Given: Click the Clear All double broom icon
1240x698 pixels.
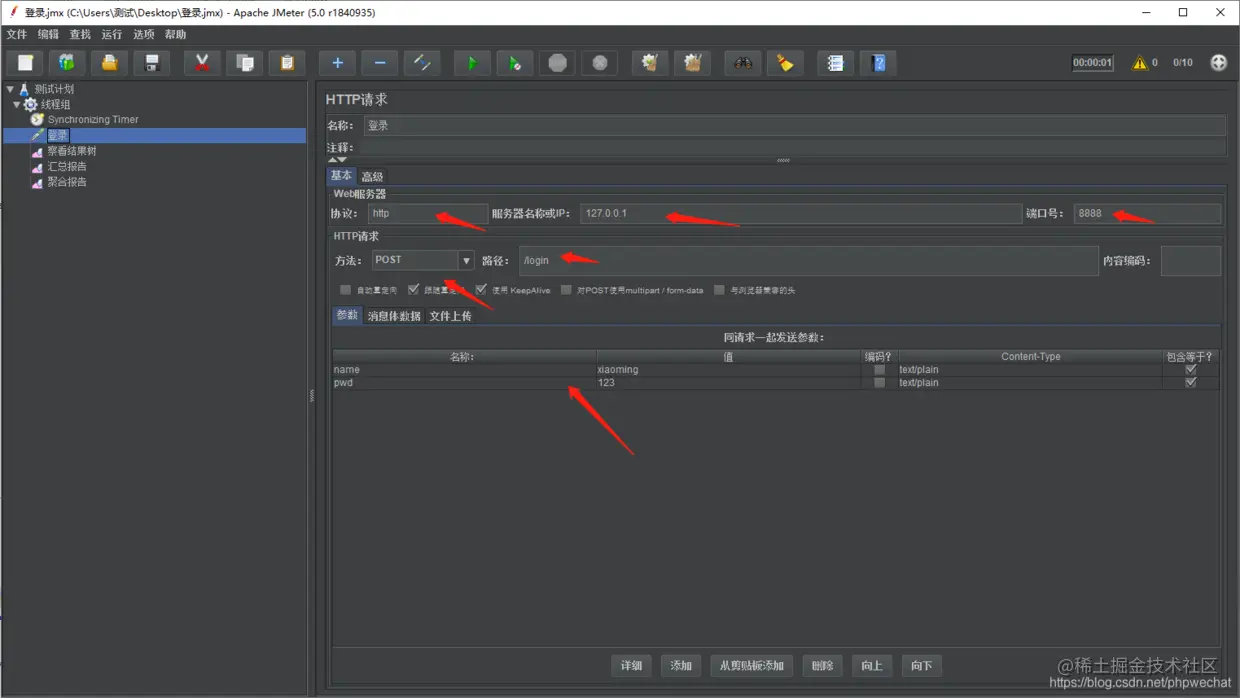Looking at the screenshot, I should click(x=692, y=63).
